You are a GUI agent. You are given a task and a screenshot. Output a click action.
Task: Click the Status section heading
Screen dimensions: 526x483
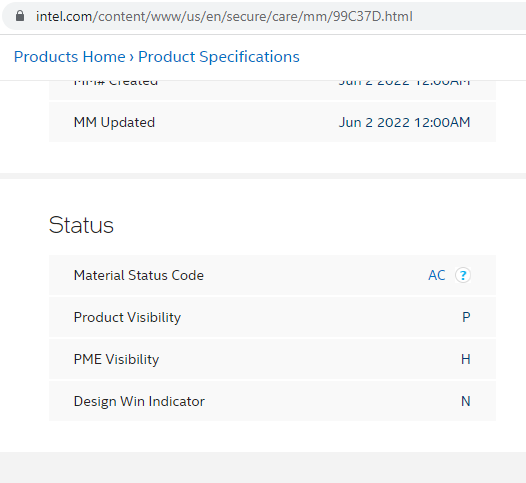(x=81, y=225)
